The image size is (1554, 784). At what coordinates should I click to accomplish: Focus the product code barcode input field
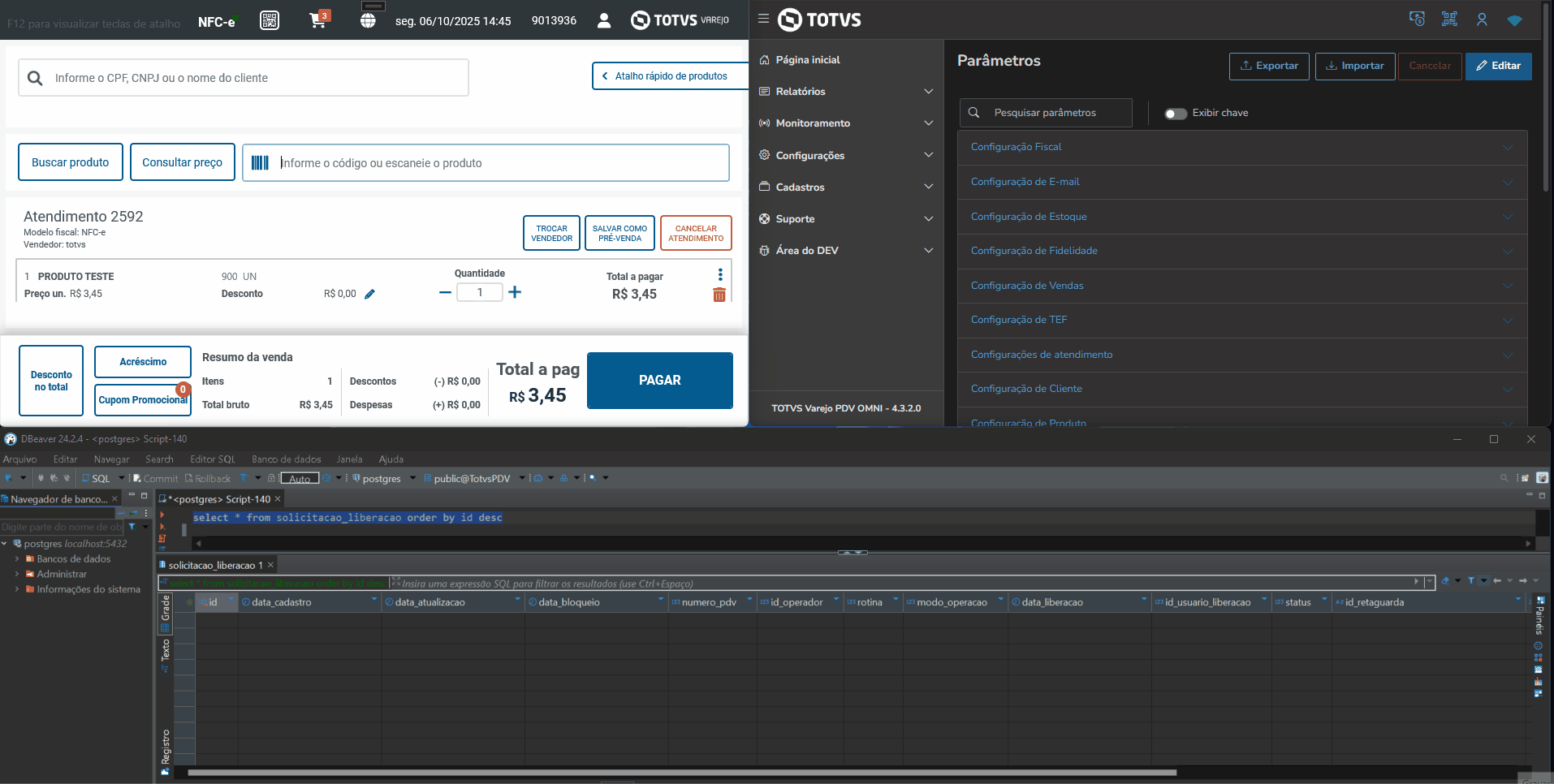(x=486, y=162)
